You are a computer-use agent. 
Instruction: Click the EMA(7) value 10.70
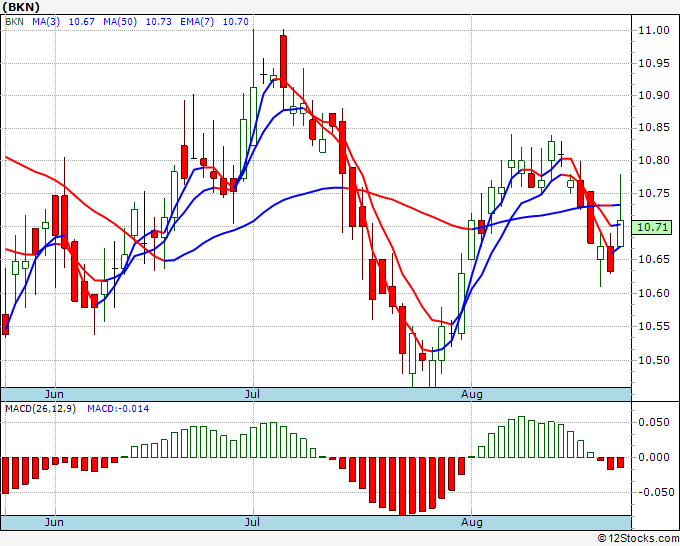click(235, 22)
